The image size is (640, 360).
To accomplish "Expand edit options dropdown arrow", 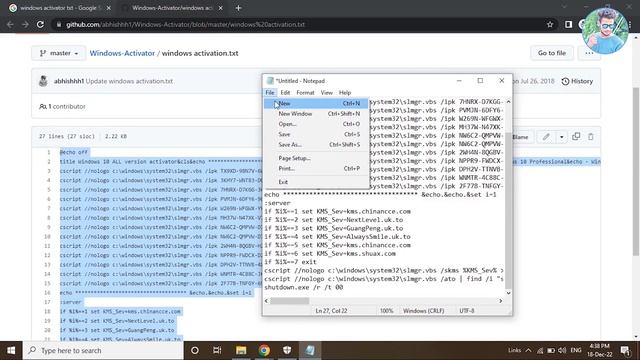I will pyautogui.click(x=562, y=137).
